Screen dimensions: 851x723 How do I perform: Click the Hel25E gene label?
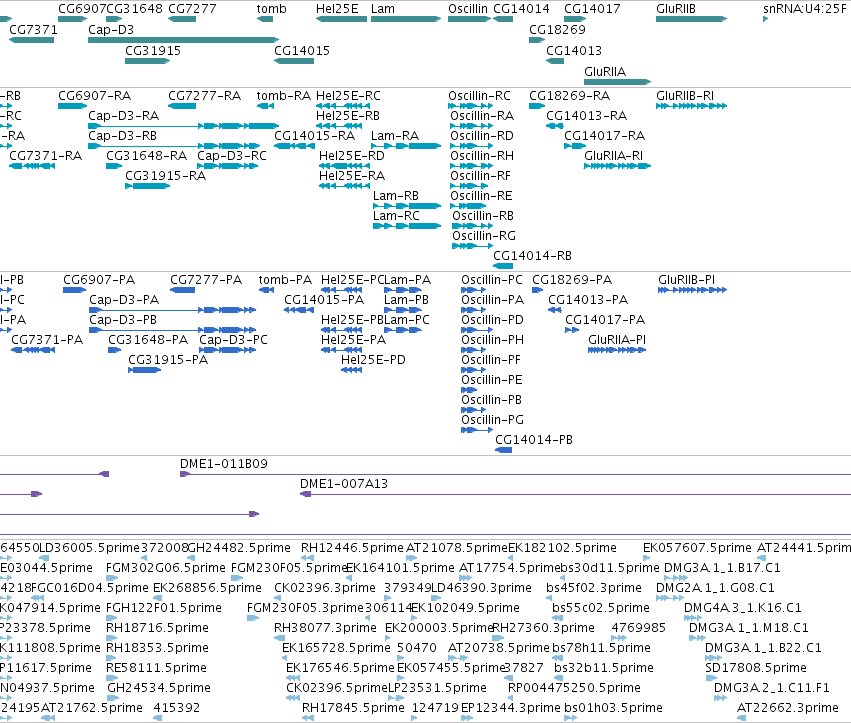[337, 9]
